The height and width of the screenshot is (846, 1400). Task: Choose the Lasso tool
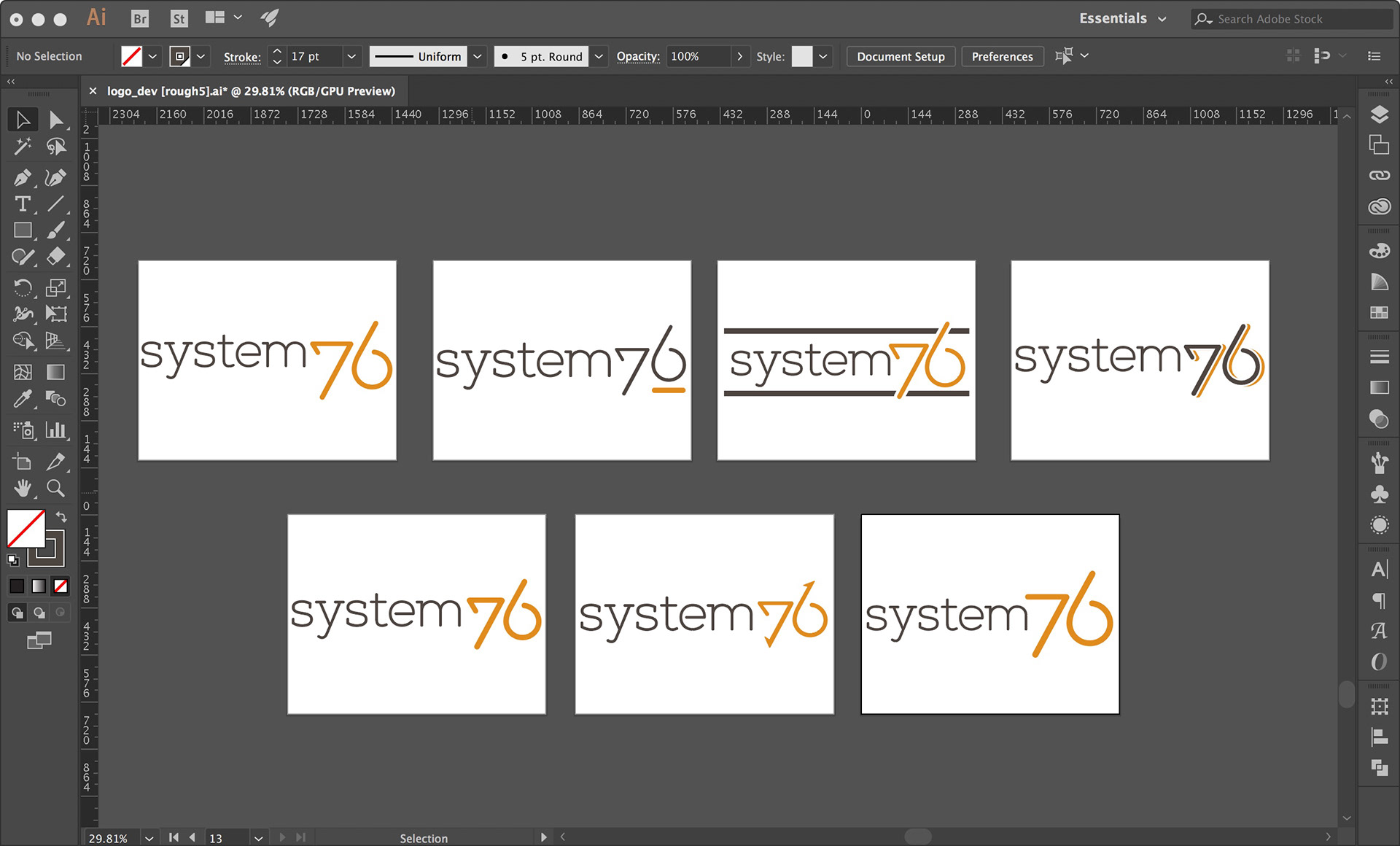click(x=56, y=147)
